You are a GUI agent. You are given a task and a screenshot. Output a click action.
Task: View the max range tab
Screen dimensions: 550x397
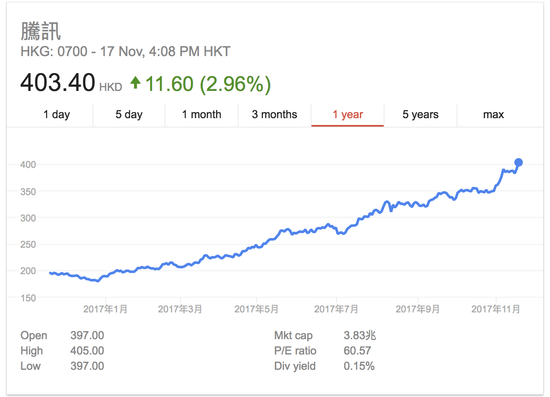tap(493, 114)
